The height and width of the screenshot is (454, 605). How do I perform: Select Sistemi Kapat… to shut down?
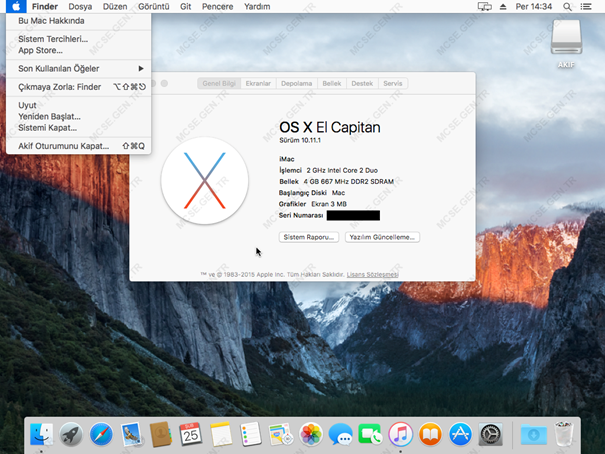(78, 128)
